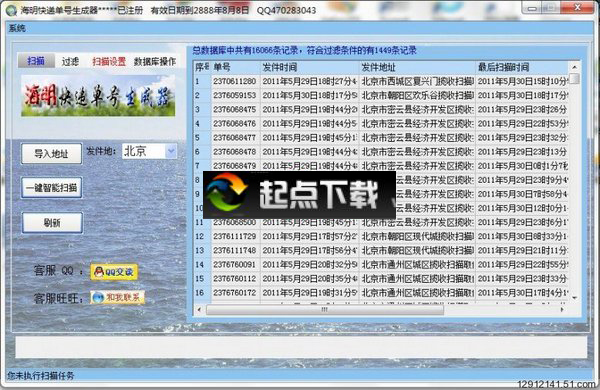Start 一键智能扫描
This screenshot has height=390, width=600.
pyautogui.click(x=51, y=188)
